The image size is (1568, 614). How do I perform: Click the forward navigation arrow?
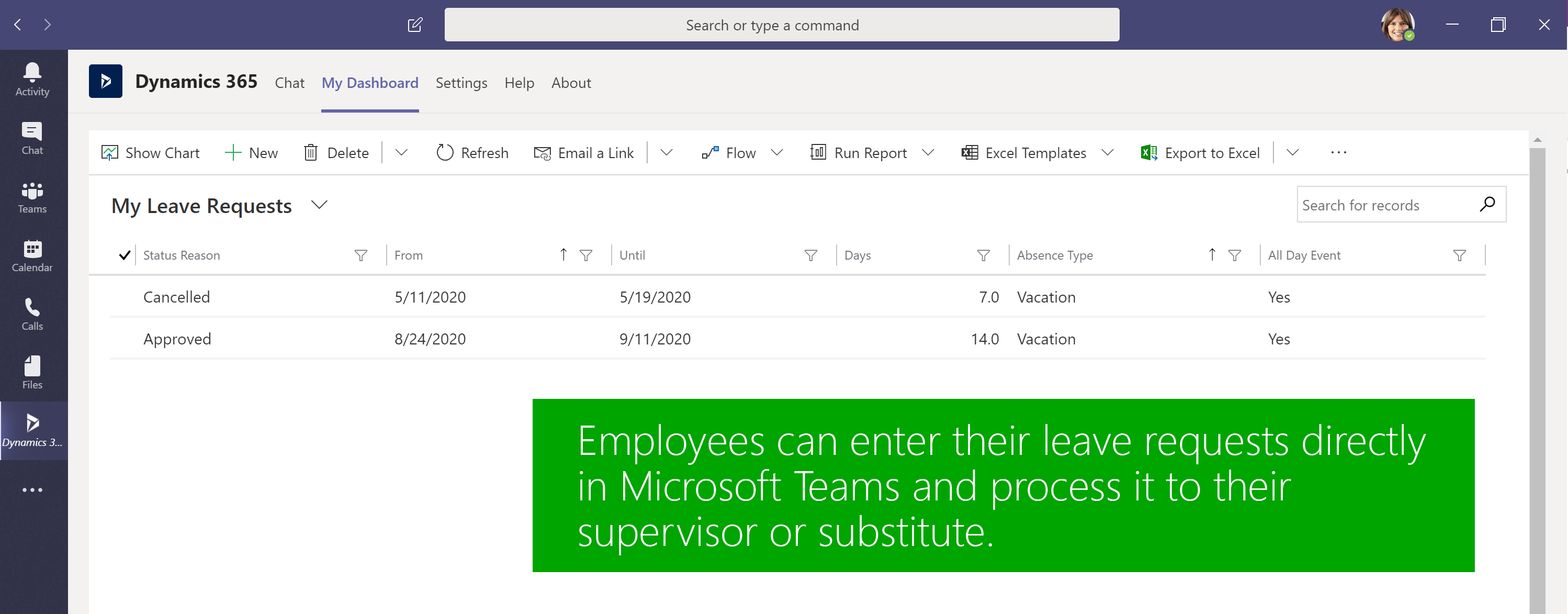48,25
